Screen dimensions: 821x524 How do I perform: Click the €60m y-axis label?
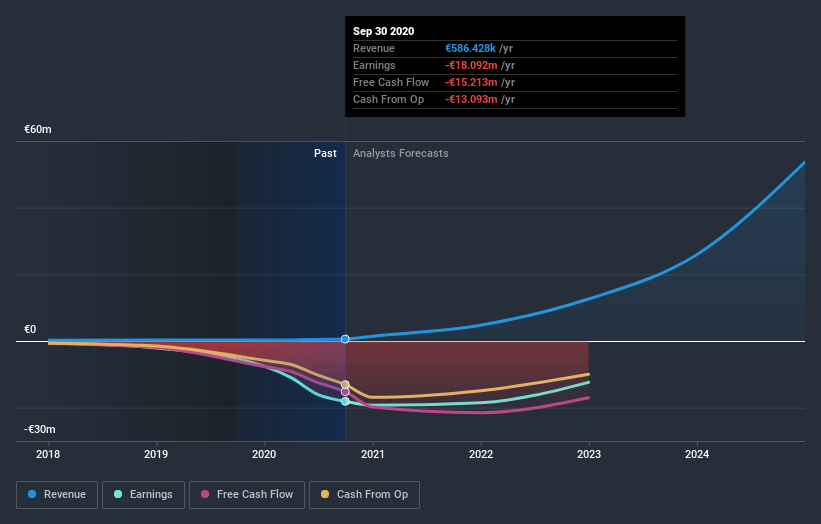(38, 129)
